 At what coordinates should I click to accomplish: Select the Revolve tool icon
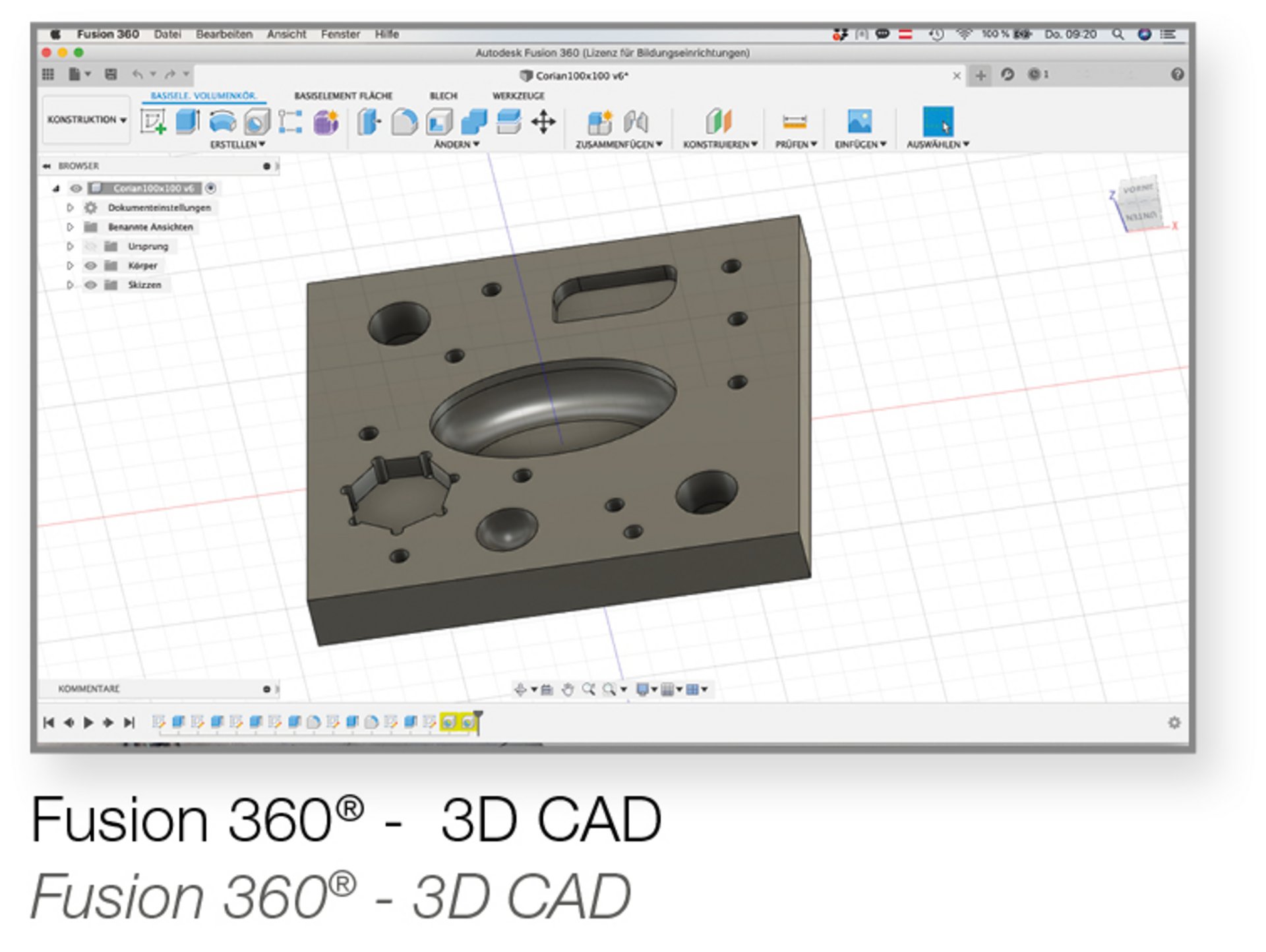[222, 122]
